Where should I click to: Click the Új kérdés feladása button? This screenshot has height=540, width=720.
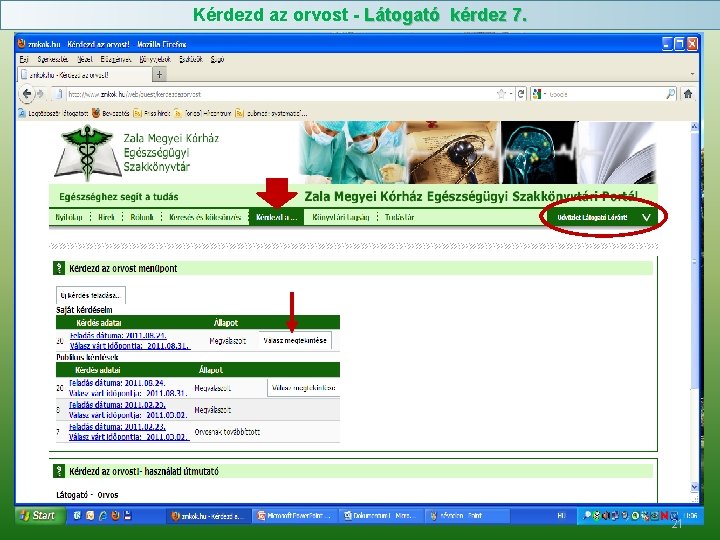click(x=90, y=295)
